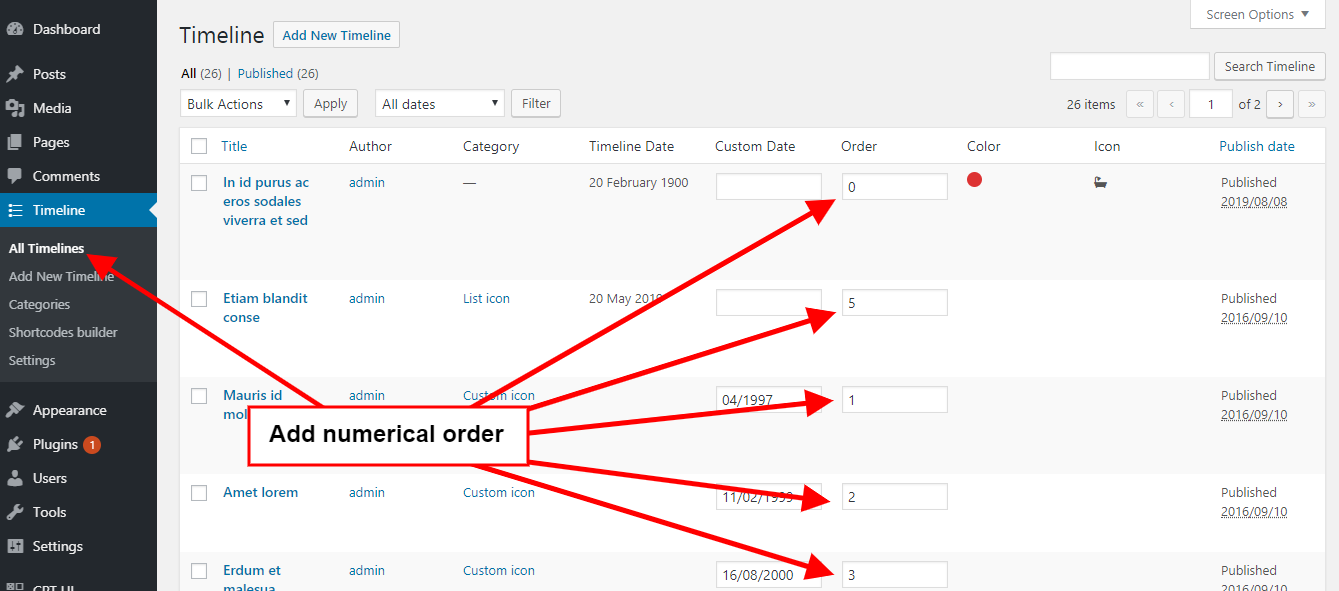Click the Plugins plug icon
Screen dimensions: 1339x591
(x=15, y=444)
